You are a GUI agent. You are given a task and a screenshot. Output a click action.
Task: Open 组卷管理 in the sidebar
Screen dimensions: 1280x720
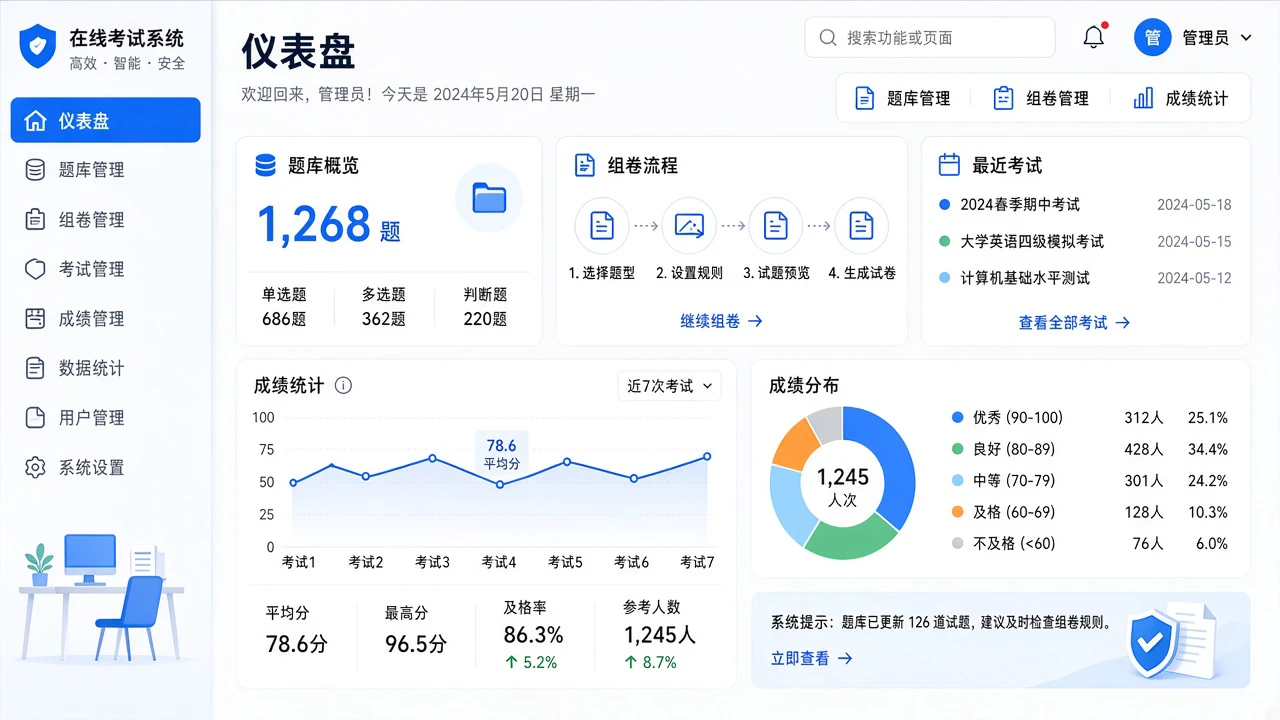point(106,219)
